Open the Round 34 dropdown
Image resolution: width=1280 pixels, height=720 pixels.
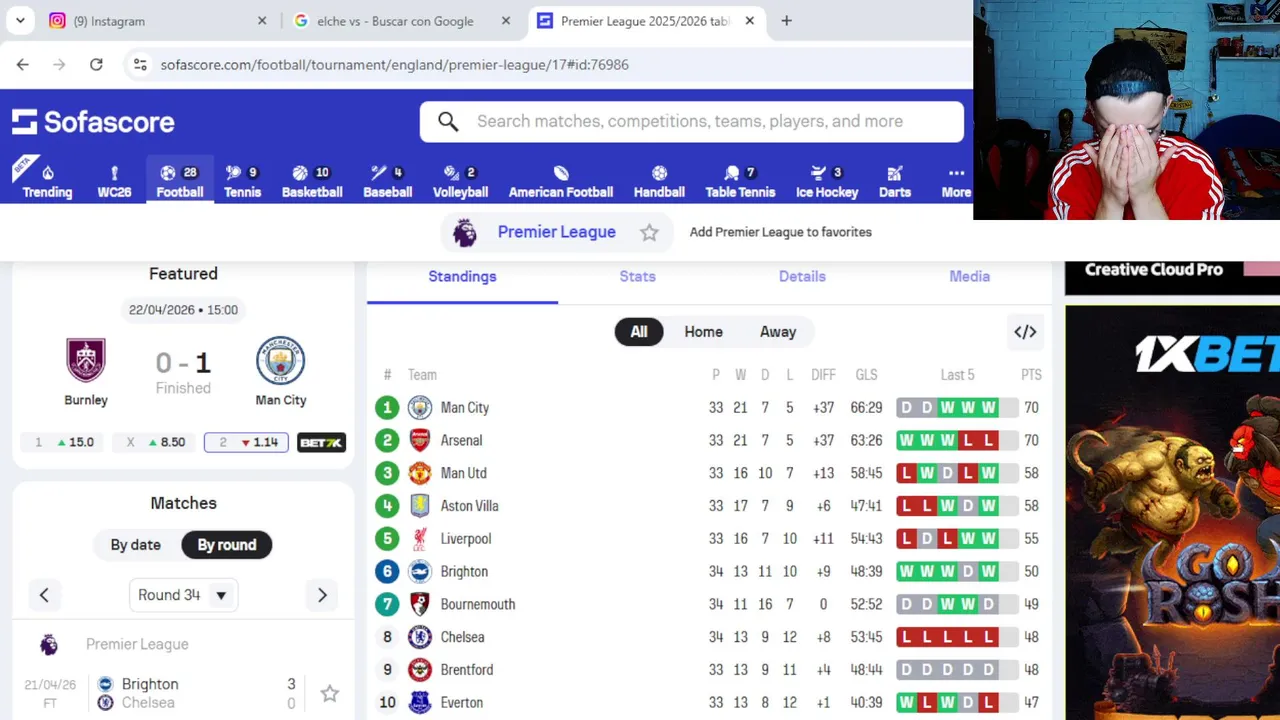pyautogui.click(x=183, y=595)
